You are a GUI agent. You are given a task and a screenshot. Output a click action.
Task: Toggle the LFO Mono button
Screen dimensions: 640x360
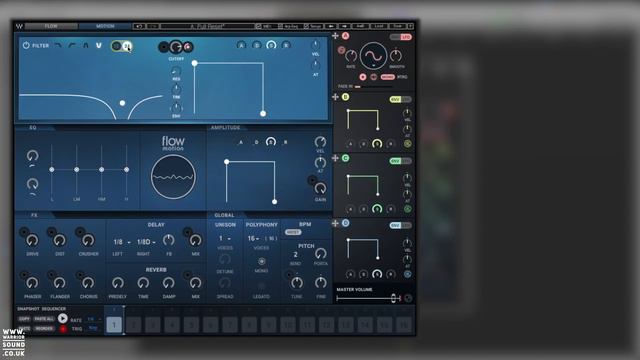pyautogui.click(x=387, y=77)
